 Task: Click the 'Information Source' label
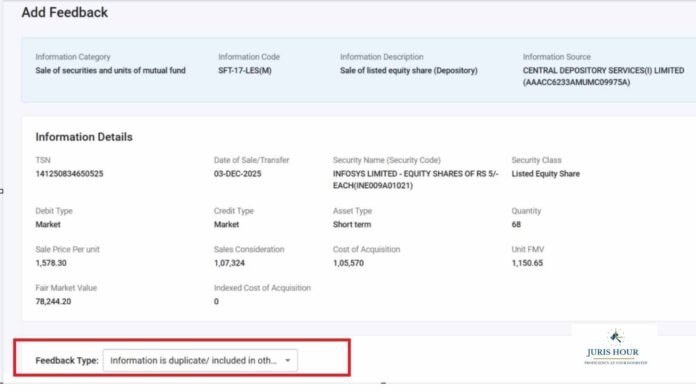click(557, 57)
